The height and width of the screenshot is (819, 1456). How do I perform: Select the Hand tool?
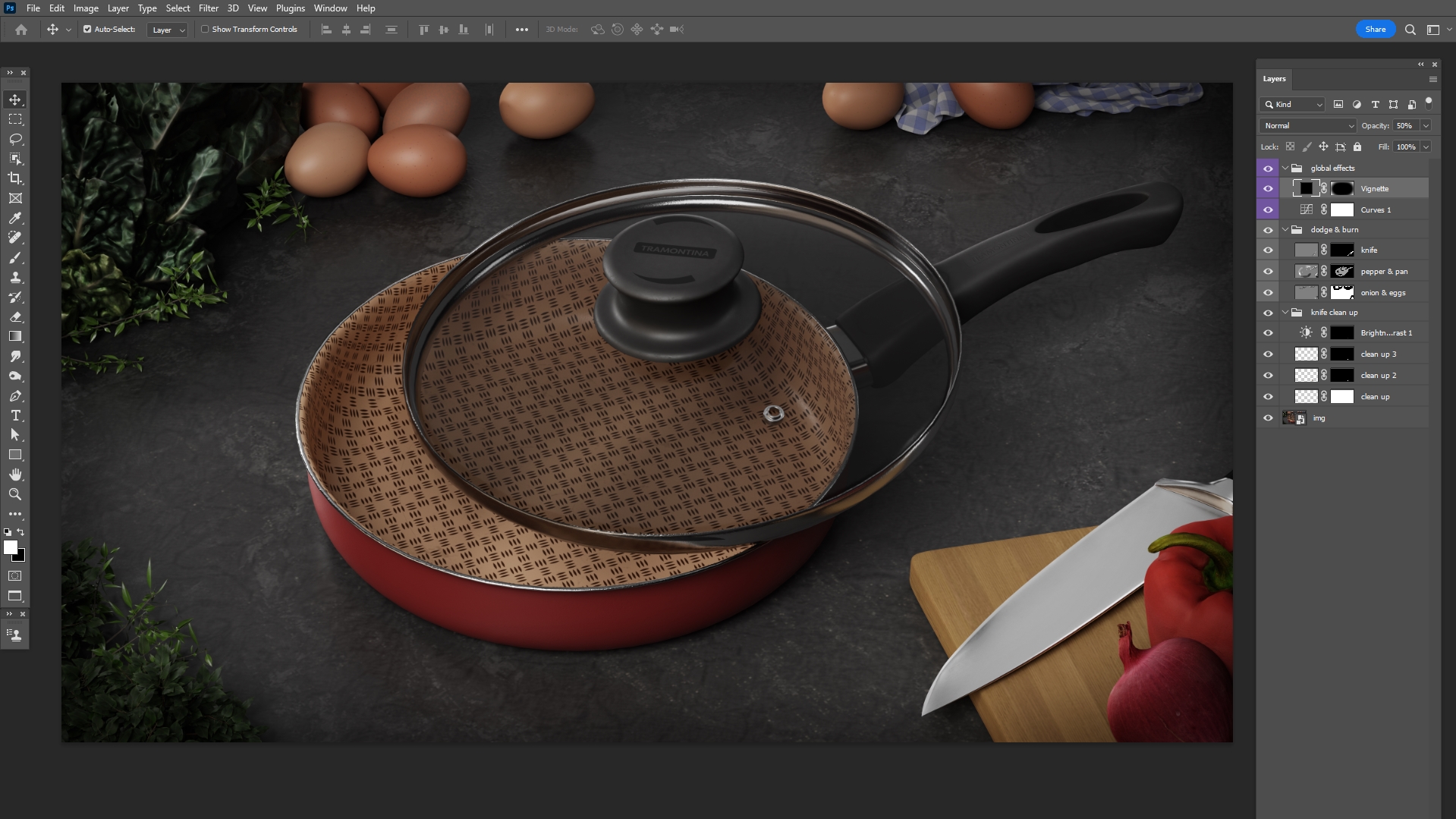point(15,475)
